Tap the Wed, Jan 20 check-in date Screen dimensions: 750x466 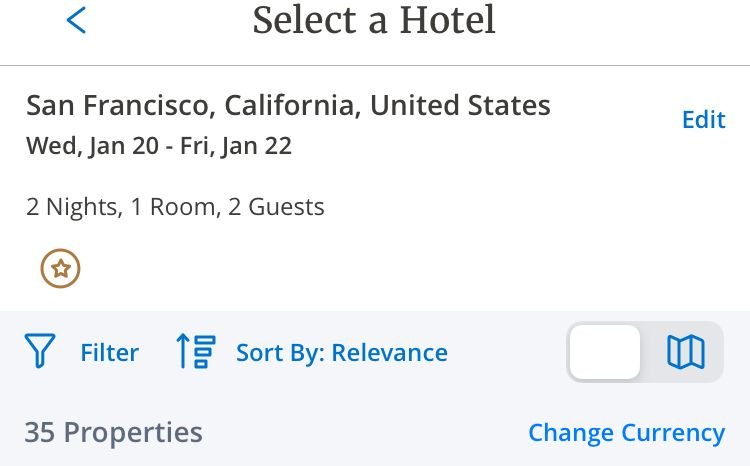(x=92, y=146)
